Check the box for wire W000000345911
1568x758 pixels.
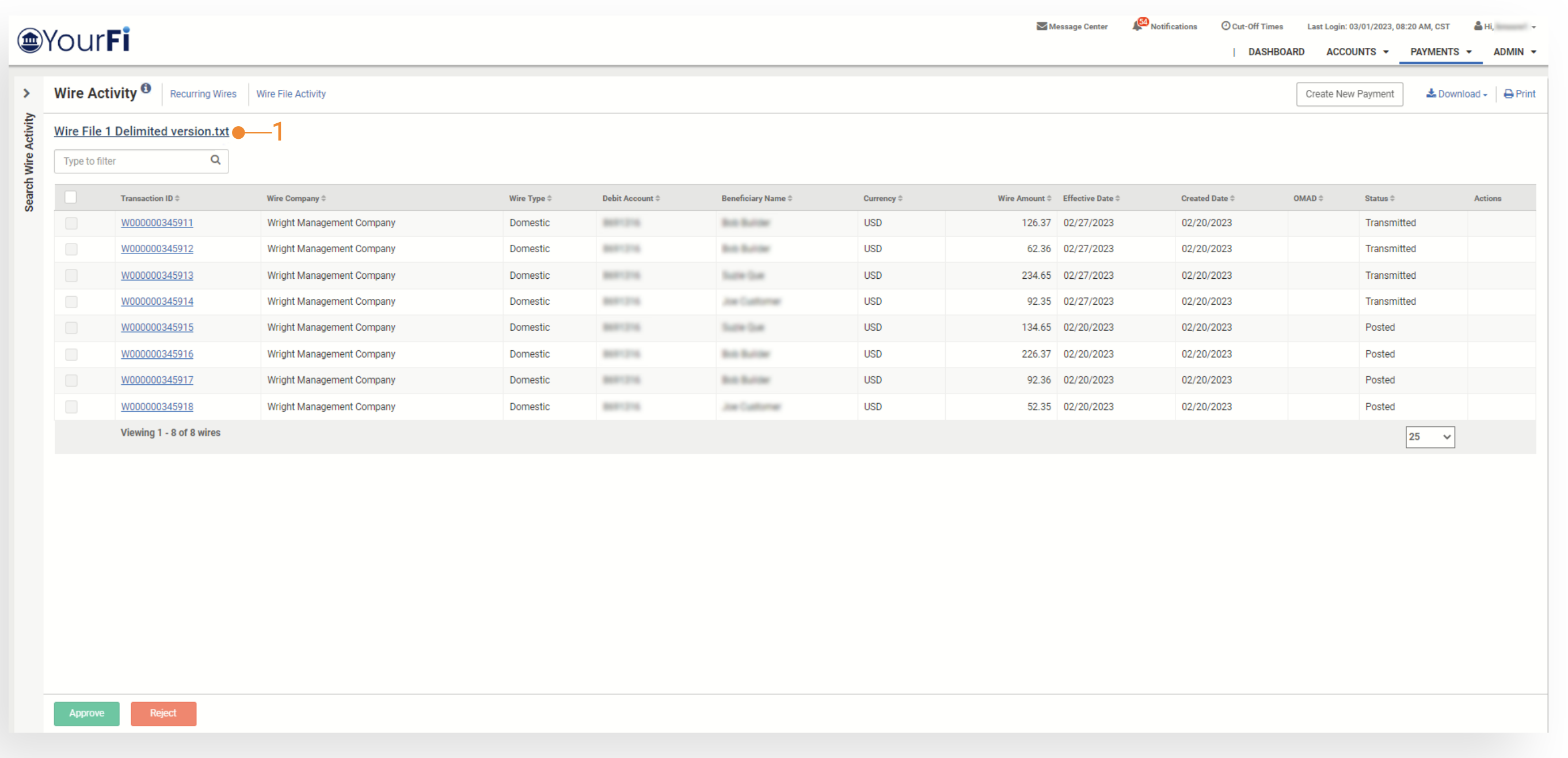tap(71, 223)
